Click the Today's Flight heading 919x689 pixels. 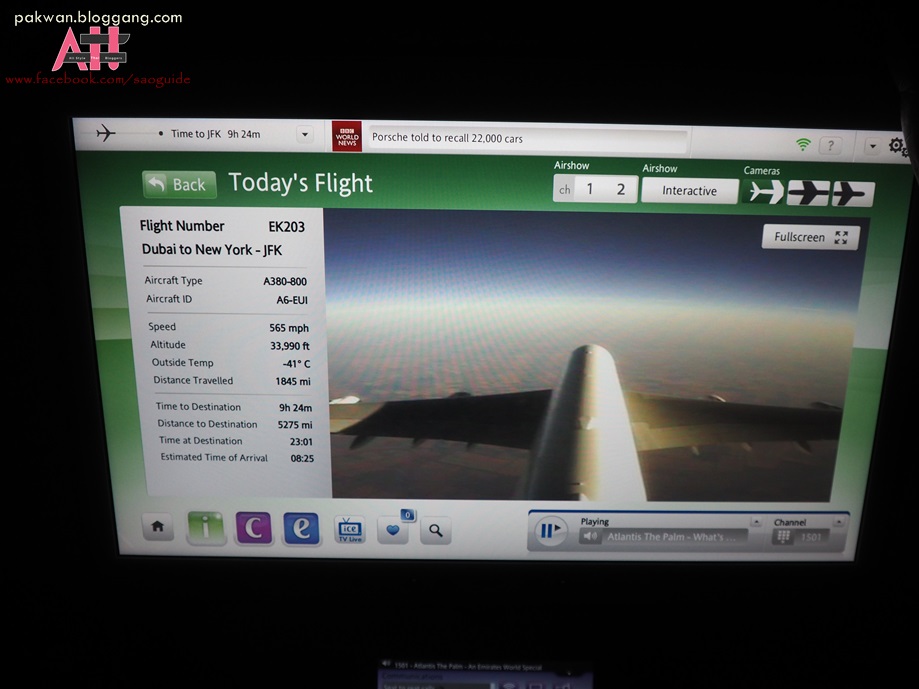click(x=300, y=183)
